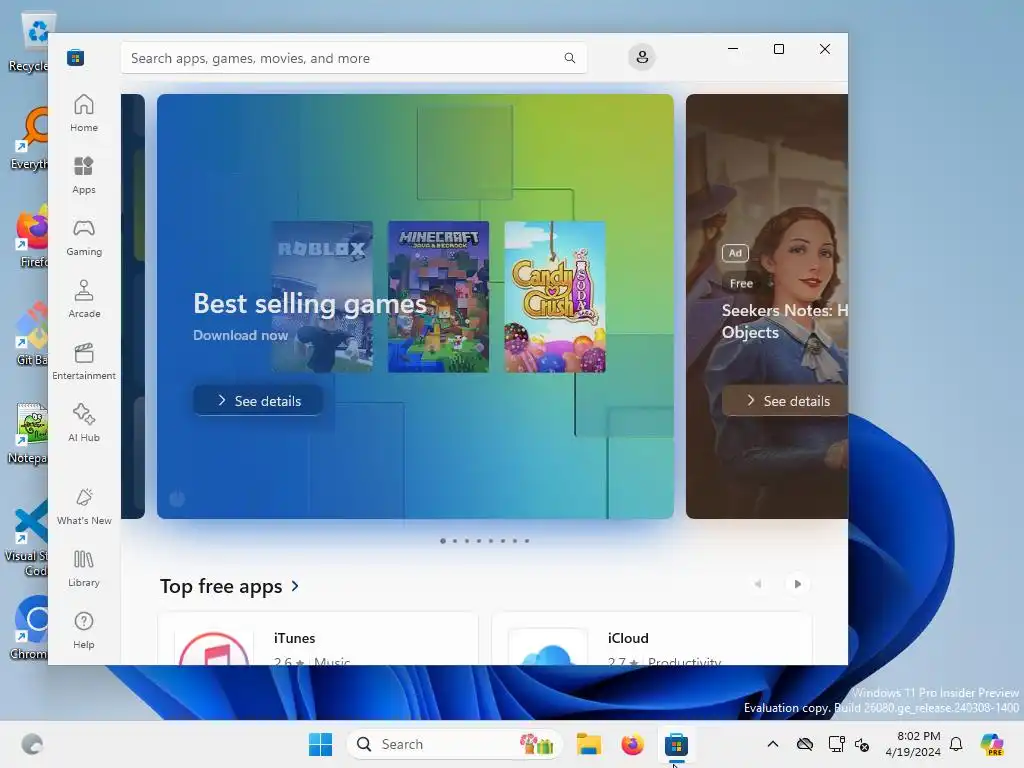Open the notifications bell in taskbar

click(956, 744)
